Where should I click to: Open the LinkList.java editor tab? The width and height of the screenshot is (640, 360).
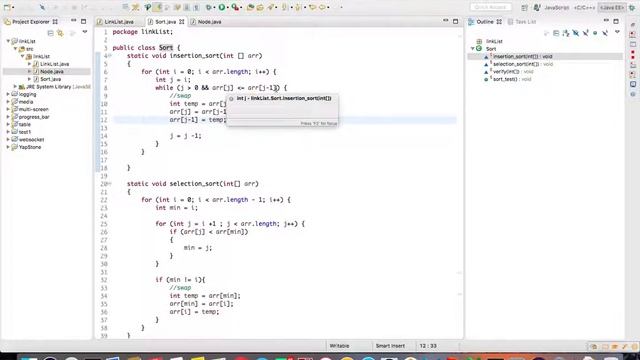[119, 22]
